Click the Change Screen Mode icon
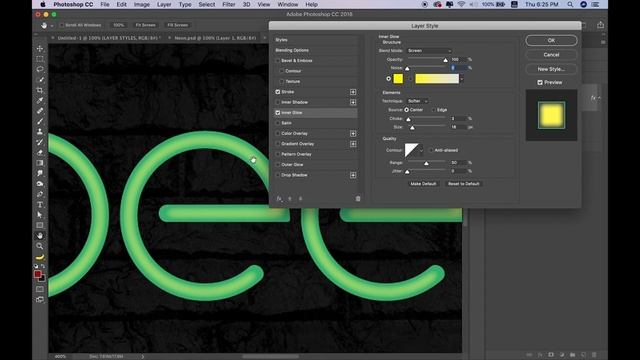 coord(40,300)
